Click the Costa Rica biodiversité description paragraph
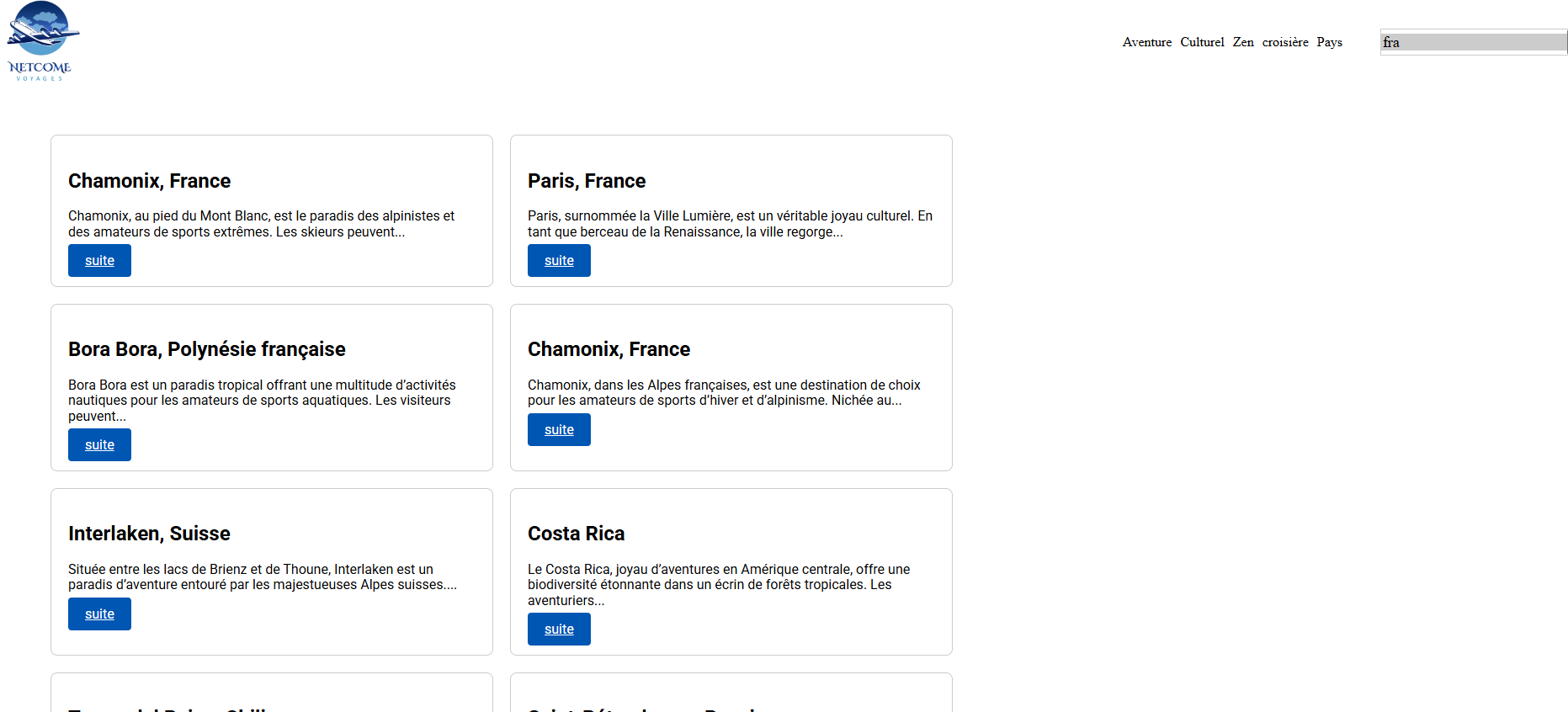 (x=718, y=585)
